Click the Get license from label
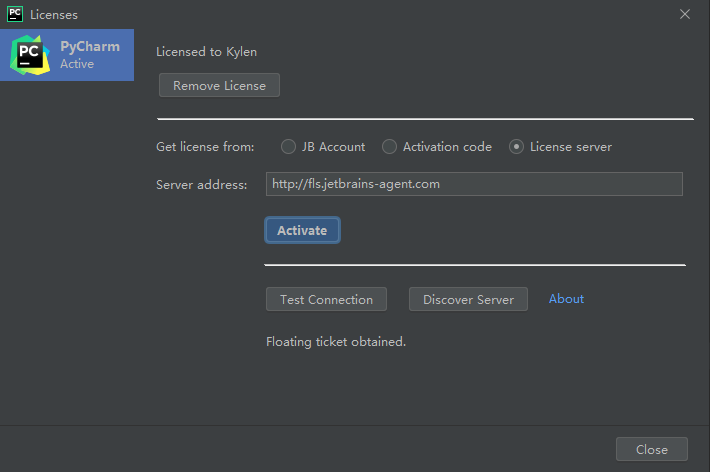This screenshot has height=472, width=710. pyautogui.click(x=205, y=147)
